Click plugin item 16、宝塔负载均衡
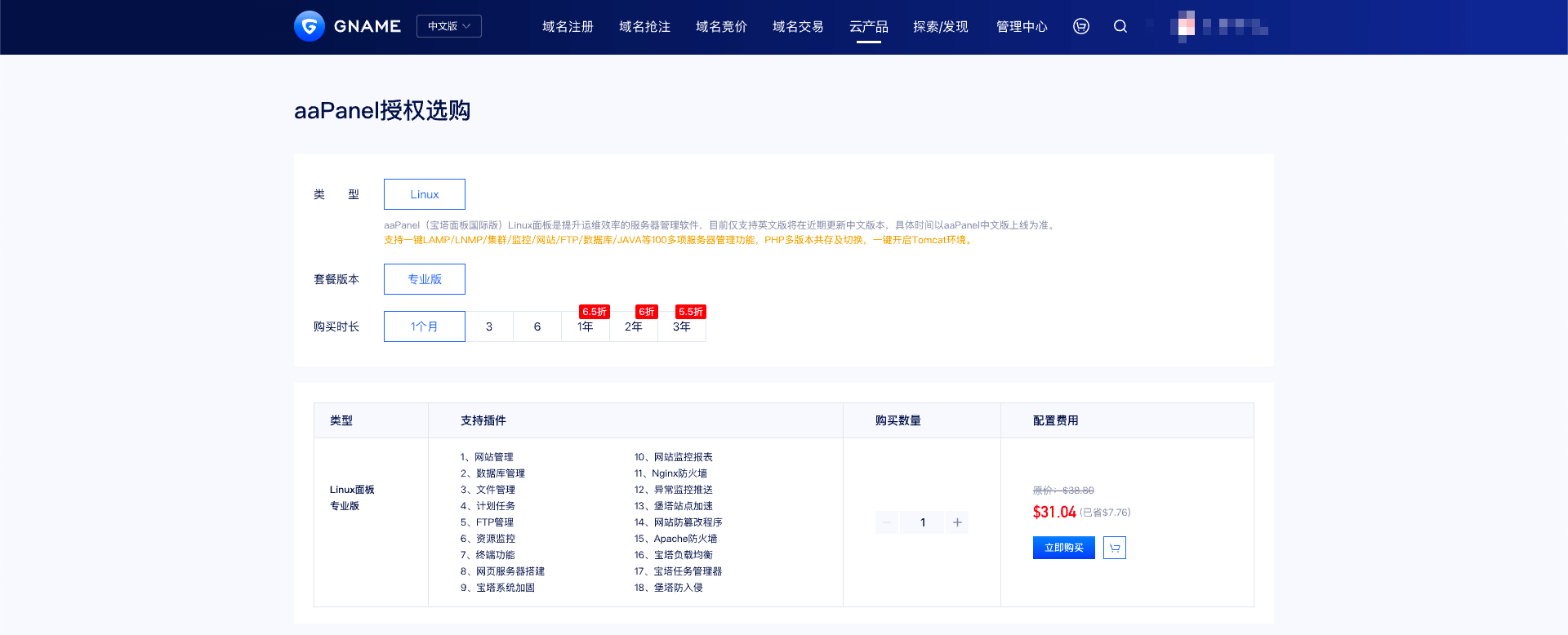The image size is (1568, 635). point(673,555)
